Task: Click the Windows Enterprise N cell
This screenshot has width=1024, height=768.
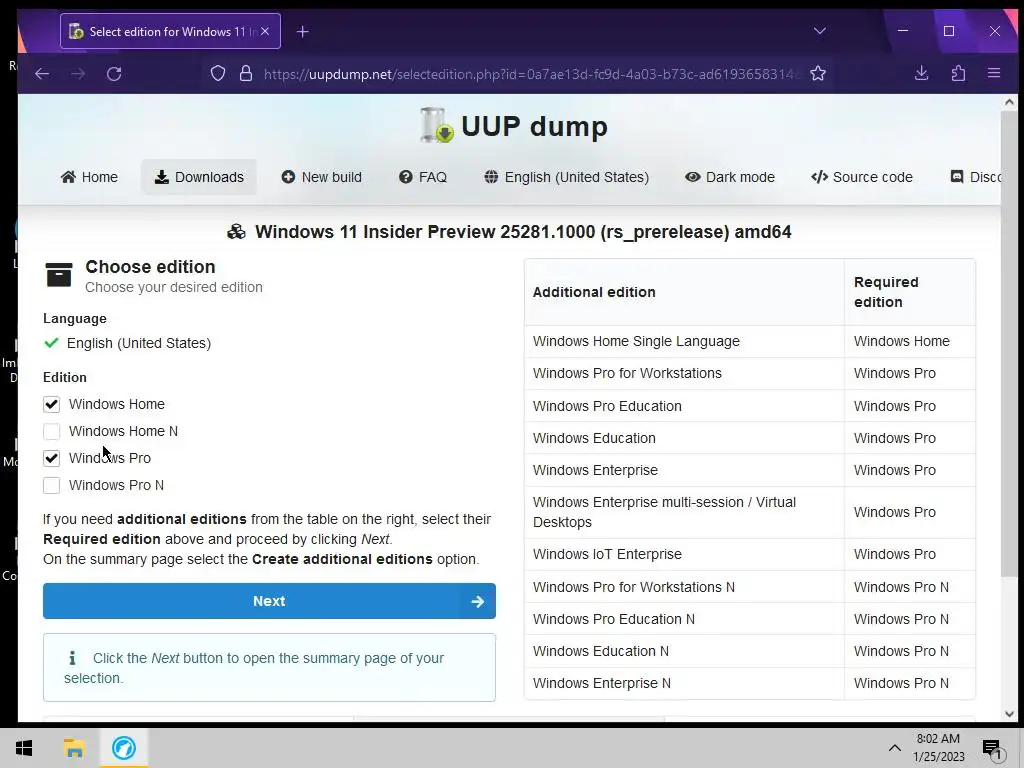Action: click(x=684, y=683)
